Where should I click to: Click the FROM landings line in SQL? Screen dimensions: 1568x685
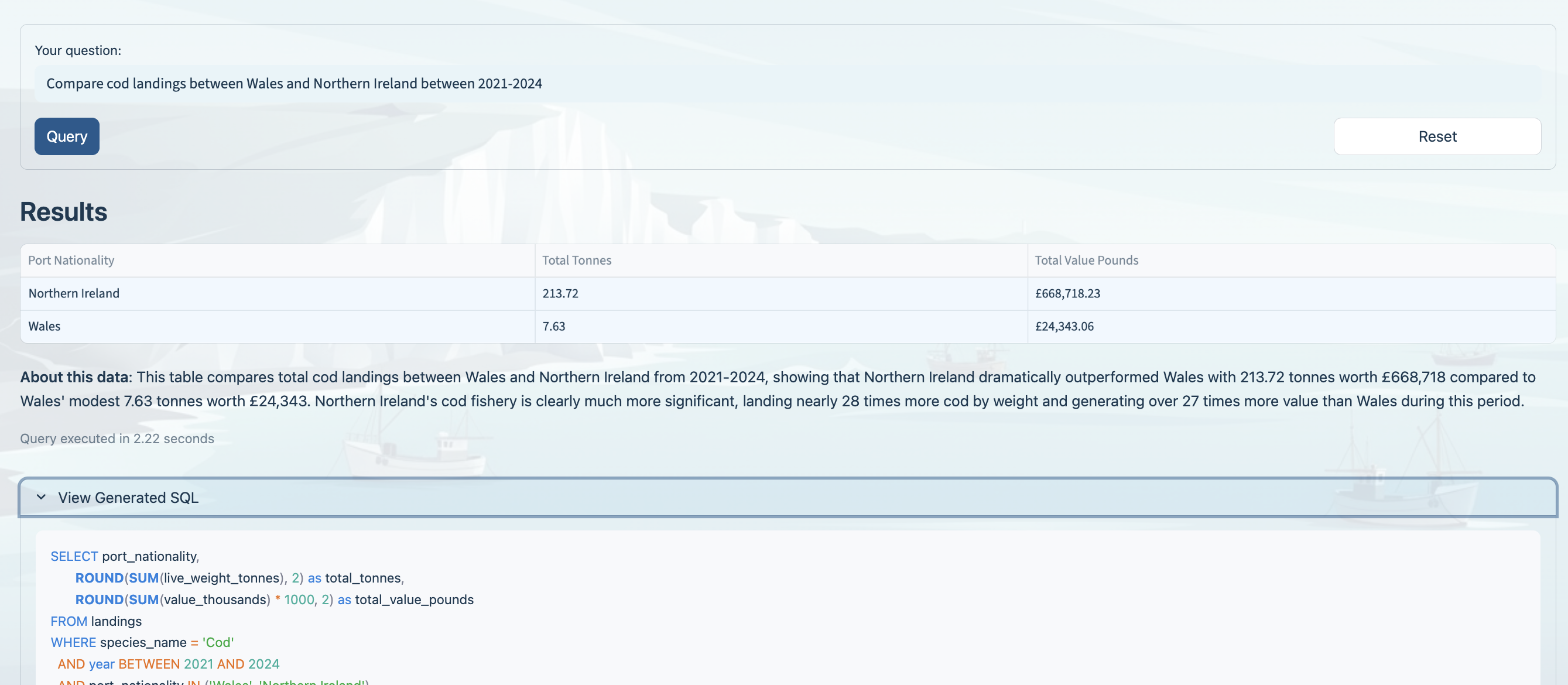tap(96, 621)
